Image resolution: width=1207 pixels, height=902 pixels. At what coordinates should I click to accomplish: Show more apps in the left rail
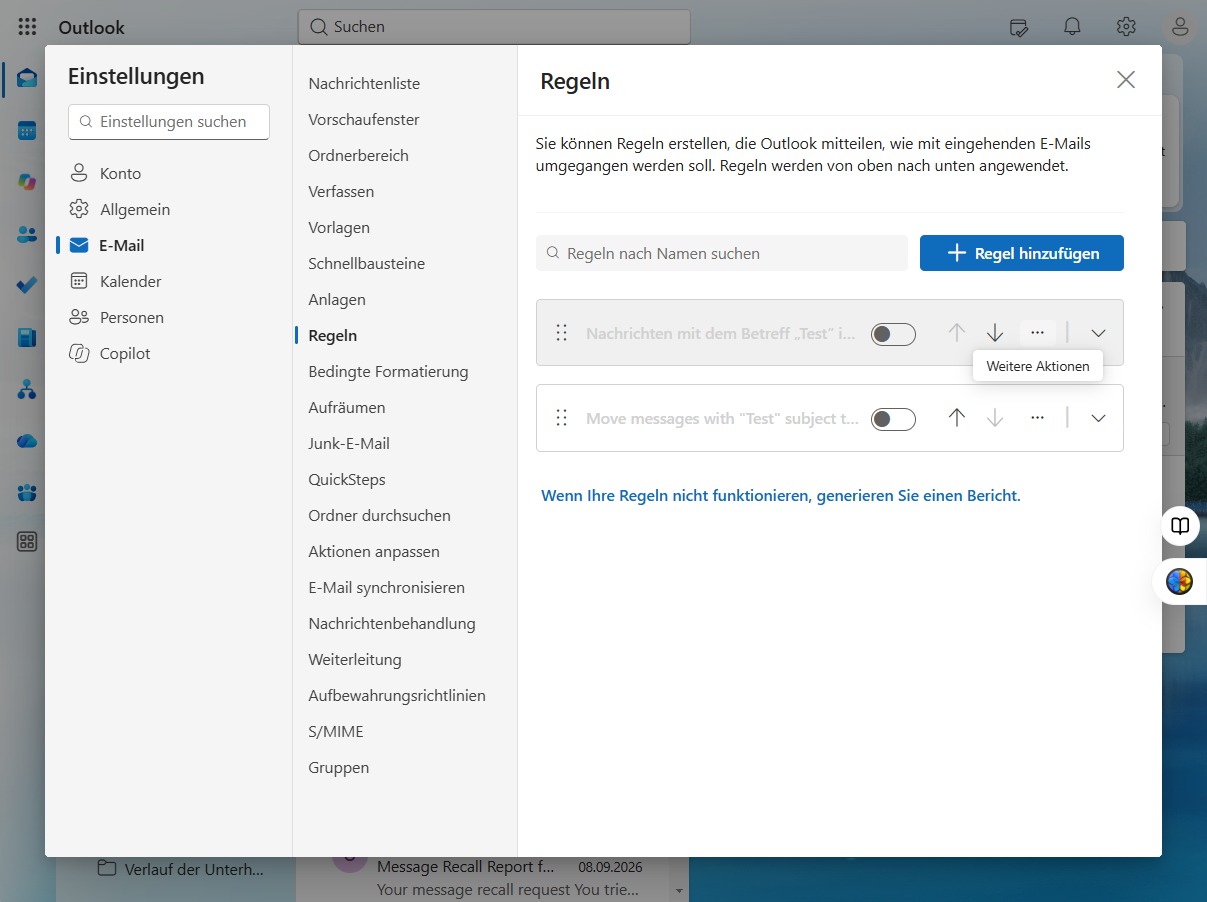27,542
